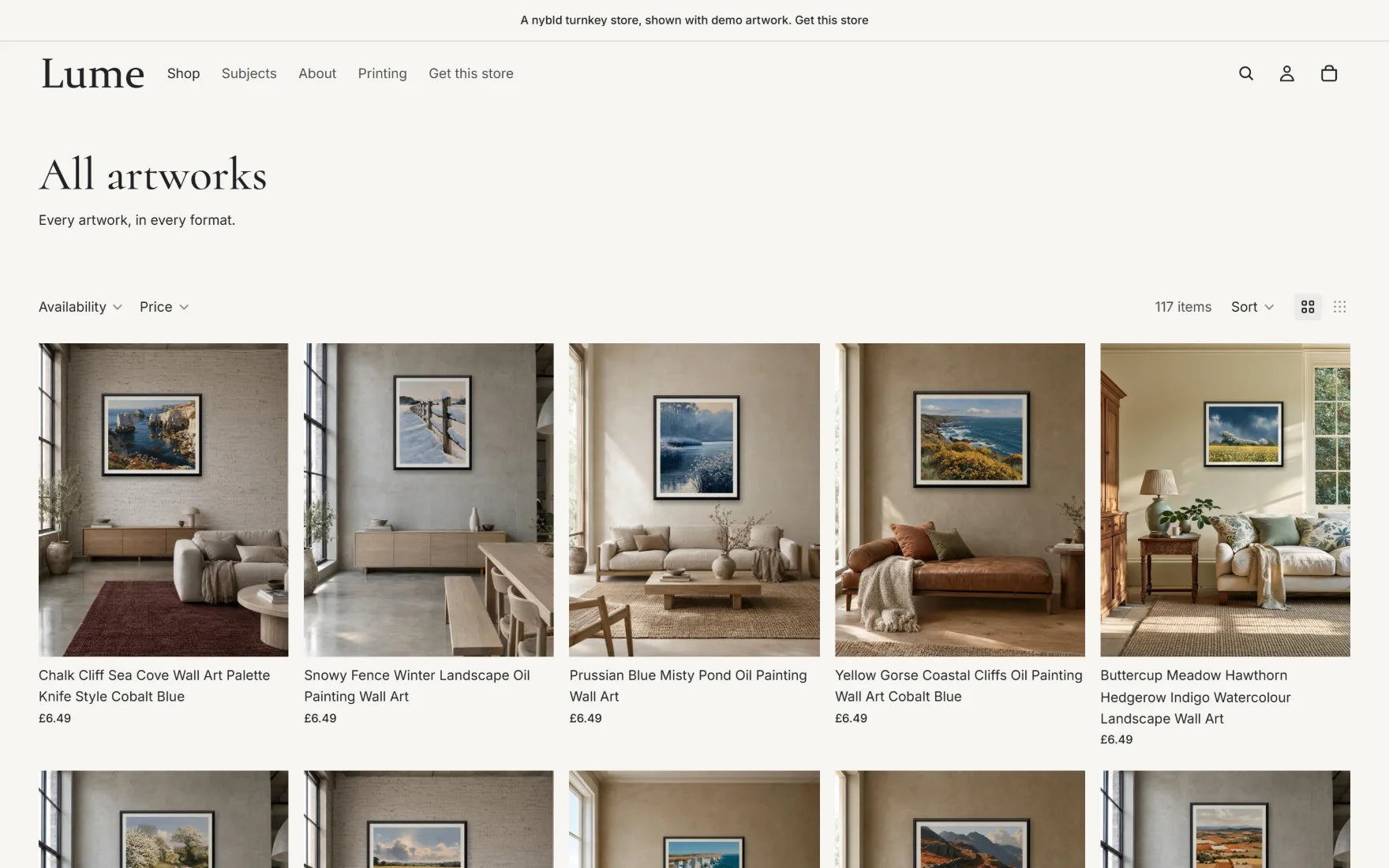Viewport: 1389px width, 868px height.
Task: Click Prussian Blue Misty Pond title link
Action: tap(688, 686)
